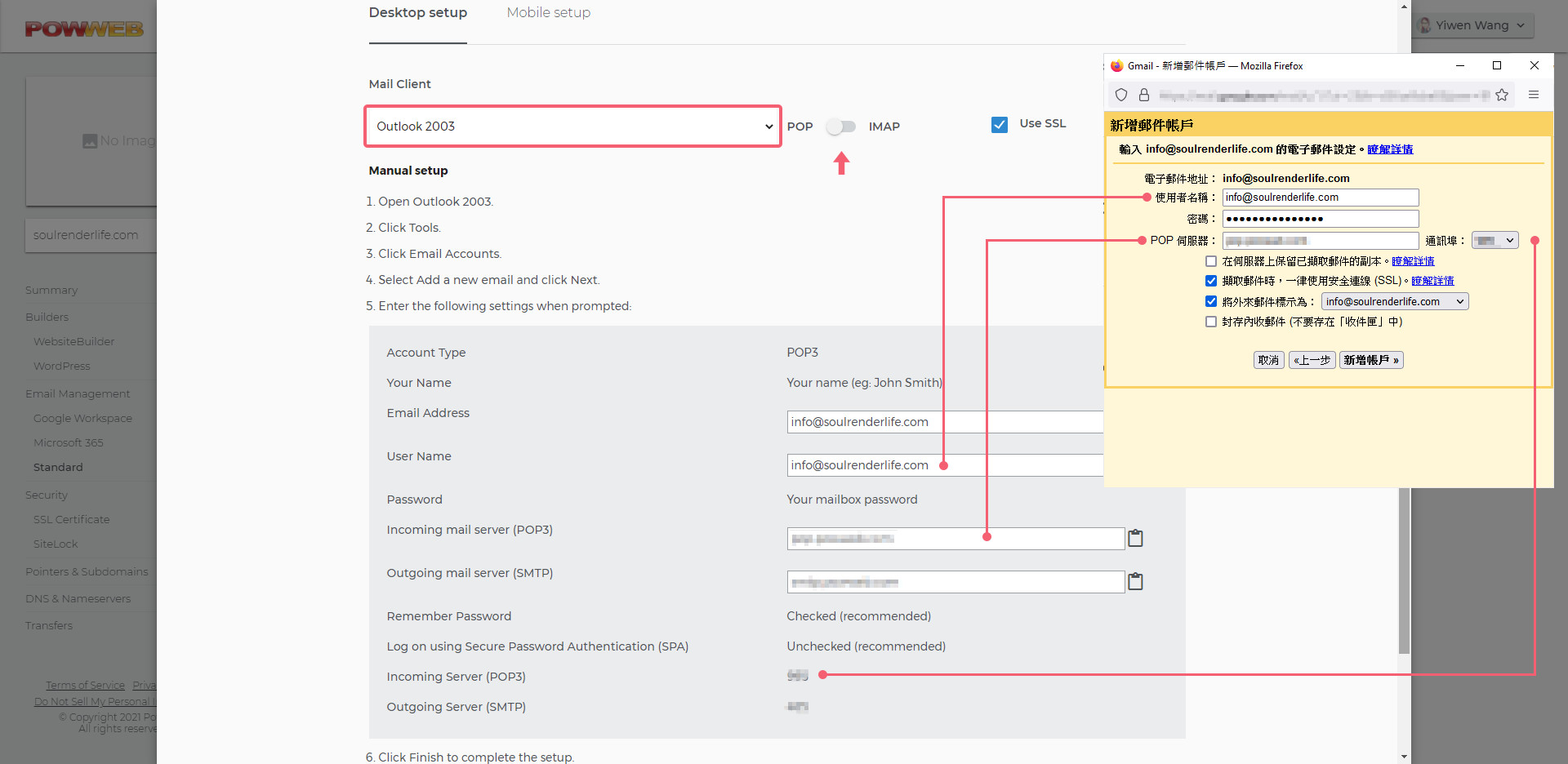Open Firefox menu in the Gmail window
The width and height of the screenshot is (1568, 764).
(x=1534, y=95)
